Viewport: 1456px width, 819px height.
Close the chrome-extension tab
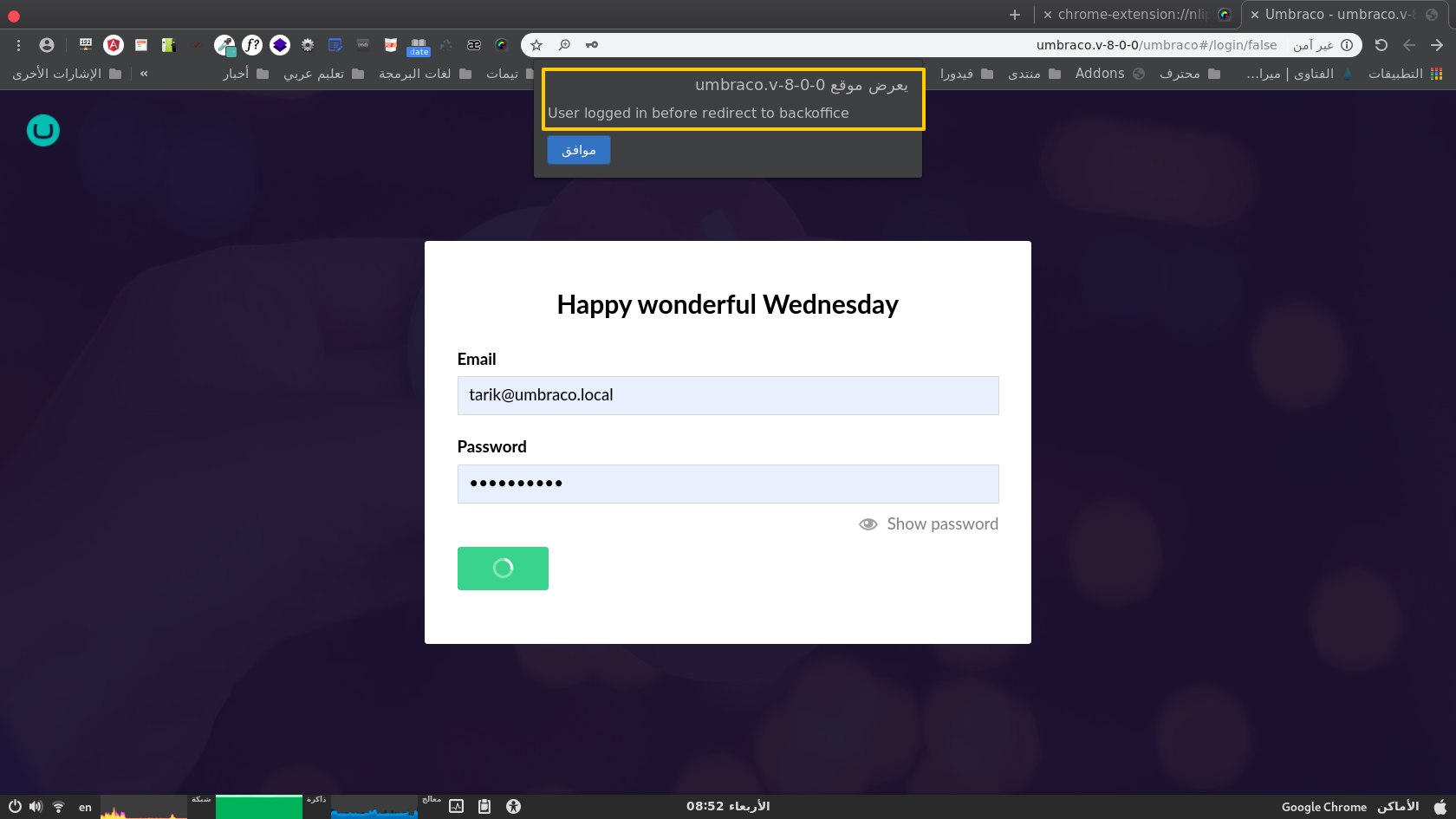coord(1048,15)
